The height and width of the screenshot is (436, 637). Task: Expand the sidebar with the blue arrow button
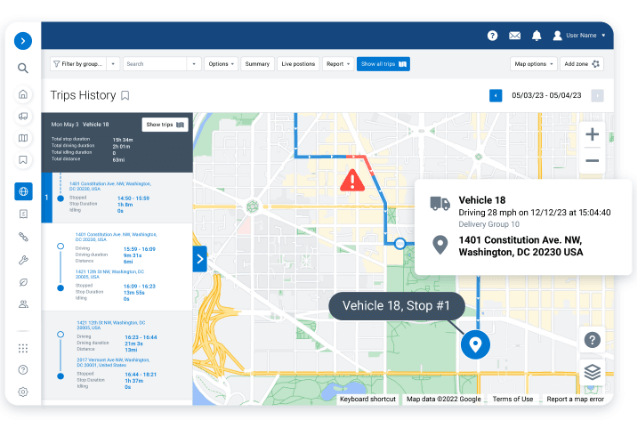(x=23, y=41)
